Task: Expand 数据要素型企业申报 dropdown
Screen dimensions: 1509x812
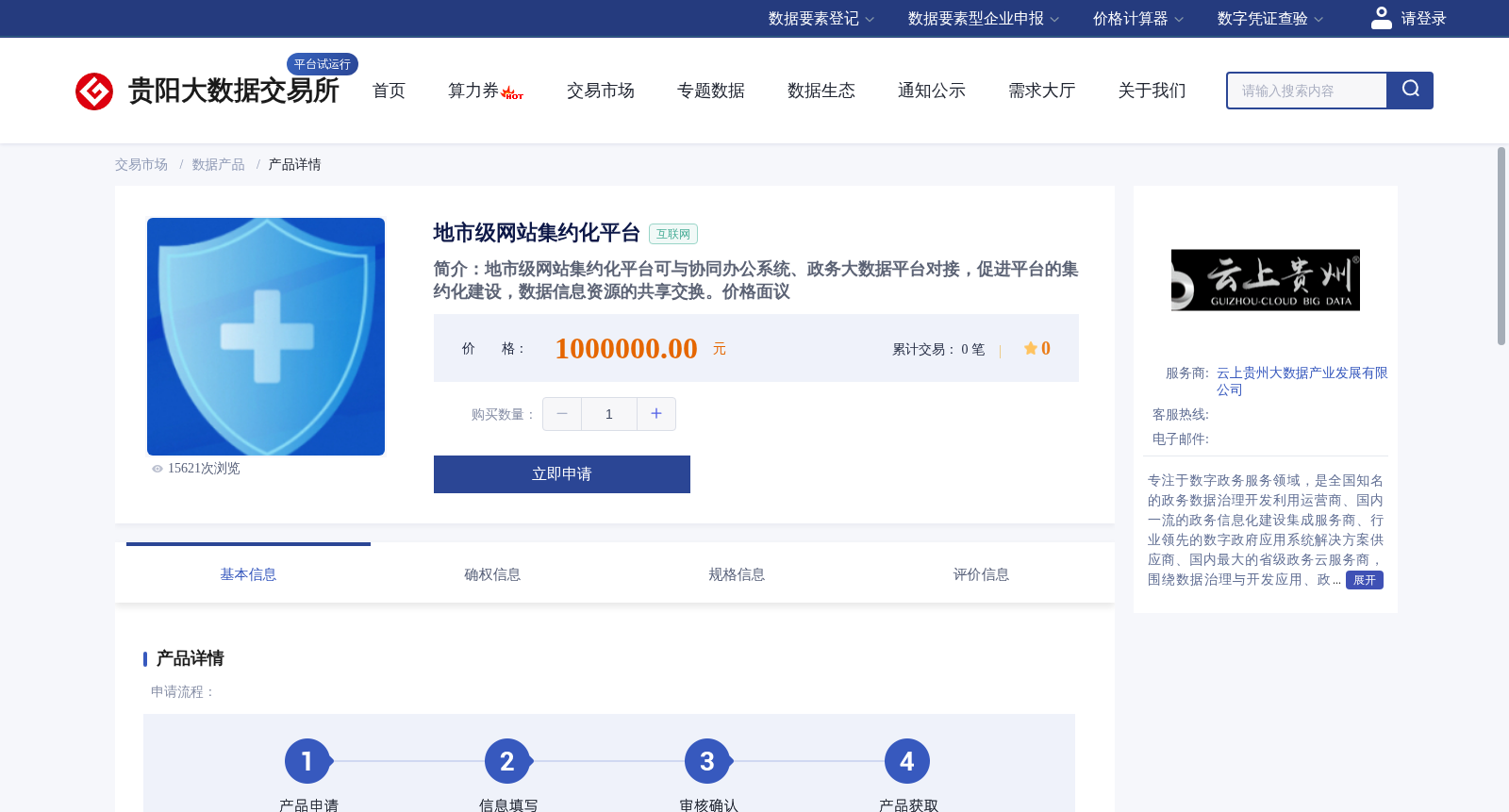Action: 984,19
